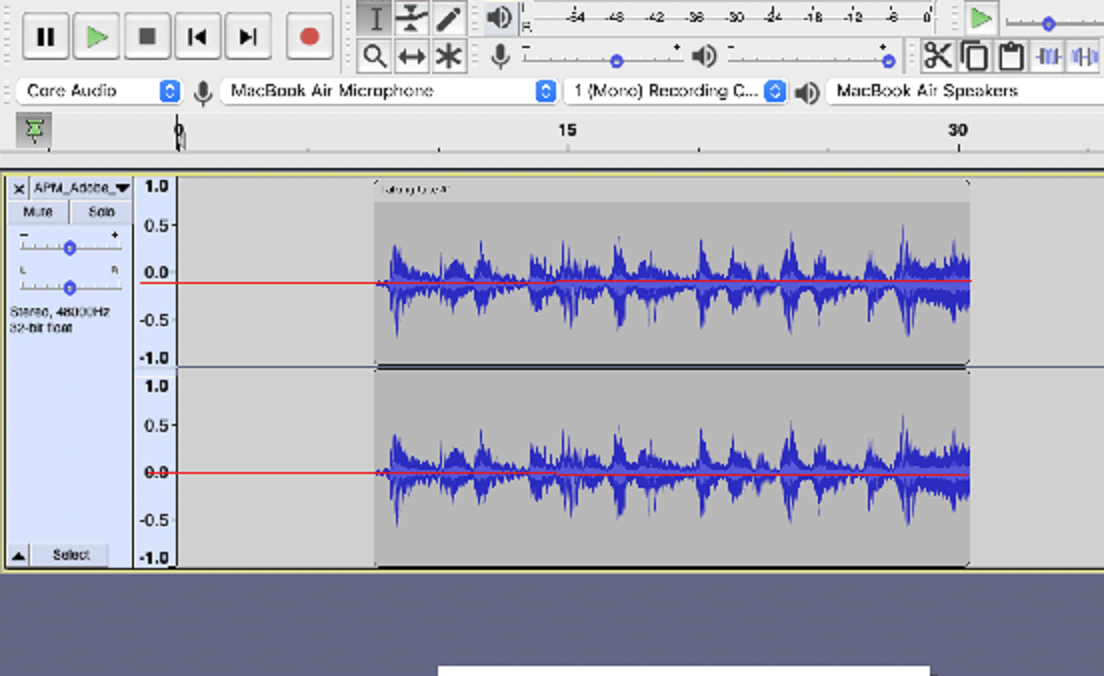Viewport: 1104px width, 676px height.
Task: Solo the APM_Adobe track
Action: [x=99, y=211]
